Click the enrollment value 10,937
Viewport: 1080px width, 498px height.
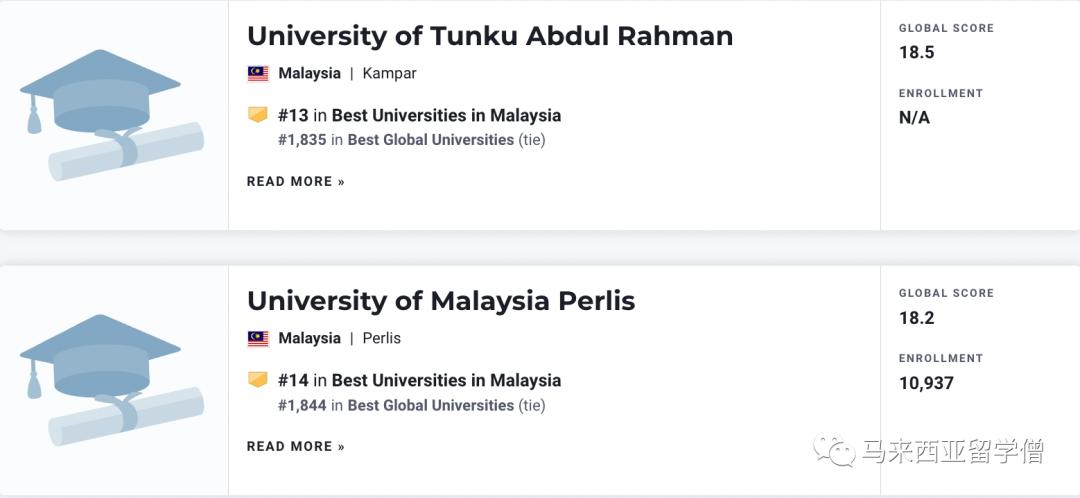[x=926, y=383]
